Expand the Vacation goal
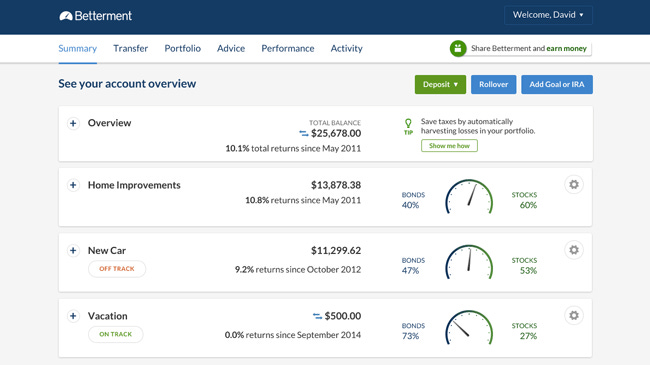This screenshot has width=650, height=365. point(73,316)
